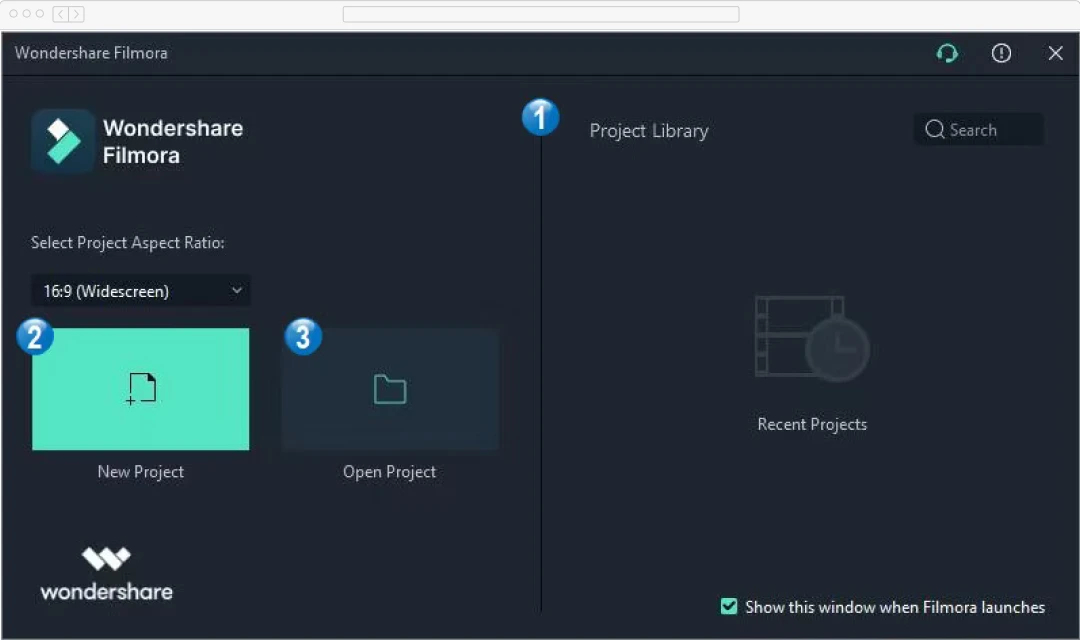Screen dimensions: 1080x640
Task: Click the info icon in the title bar
Action: 1001,53
